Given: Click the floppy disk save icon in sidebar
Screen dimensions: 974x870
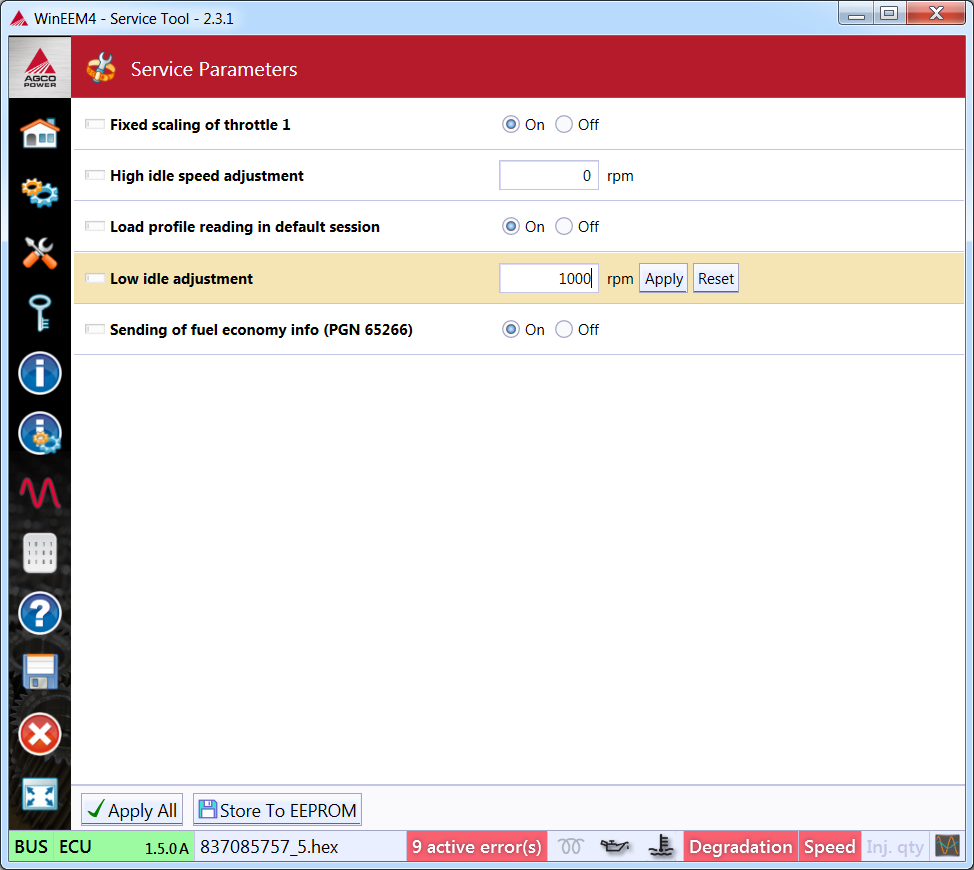Looking at the screenshot, I should (x=40, y=672).
